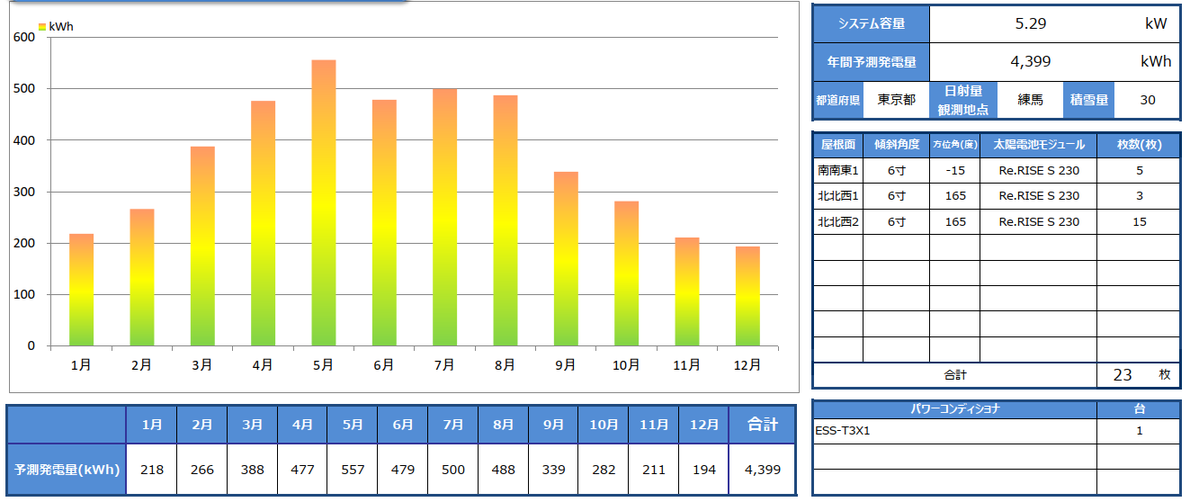
Task: Select the 477 value under 4月
Action: [302, 469]
